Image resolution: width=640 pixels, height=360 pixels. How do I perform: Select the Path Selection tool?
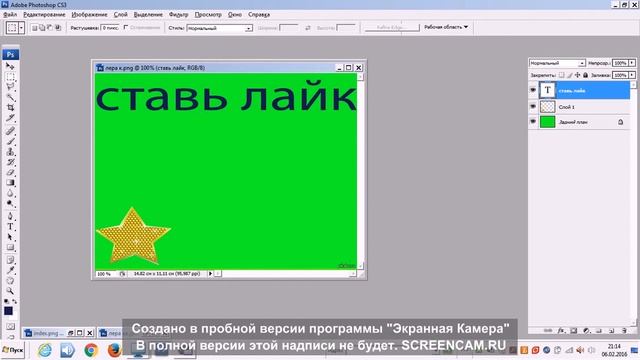click(10, 237)
